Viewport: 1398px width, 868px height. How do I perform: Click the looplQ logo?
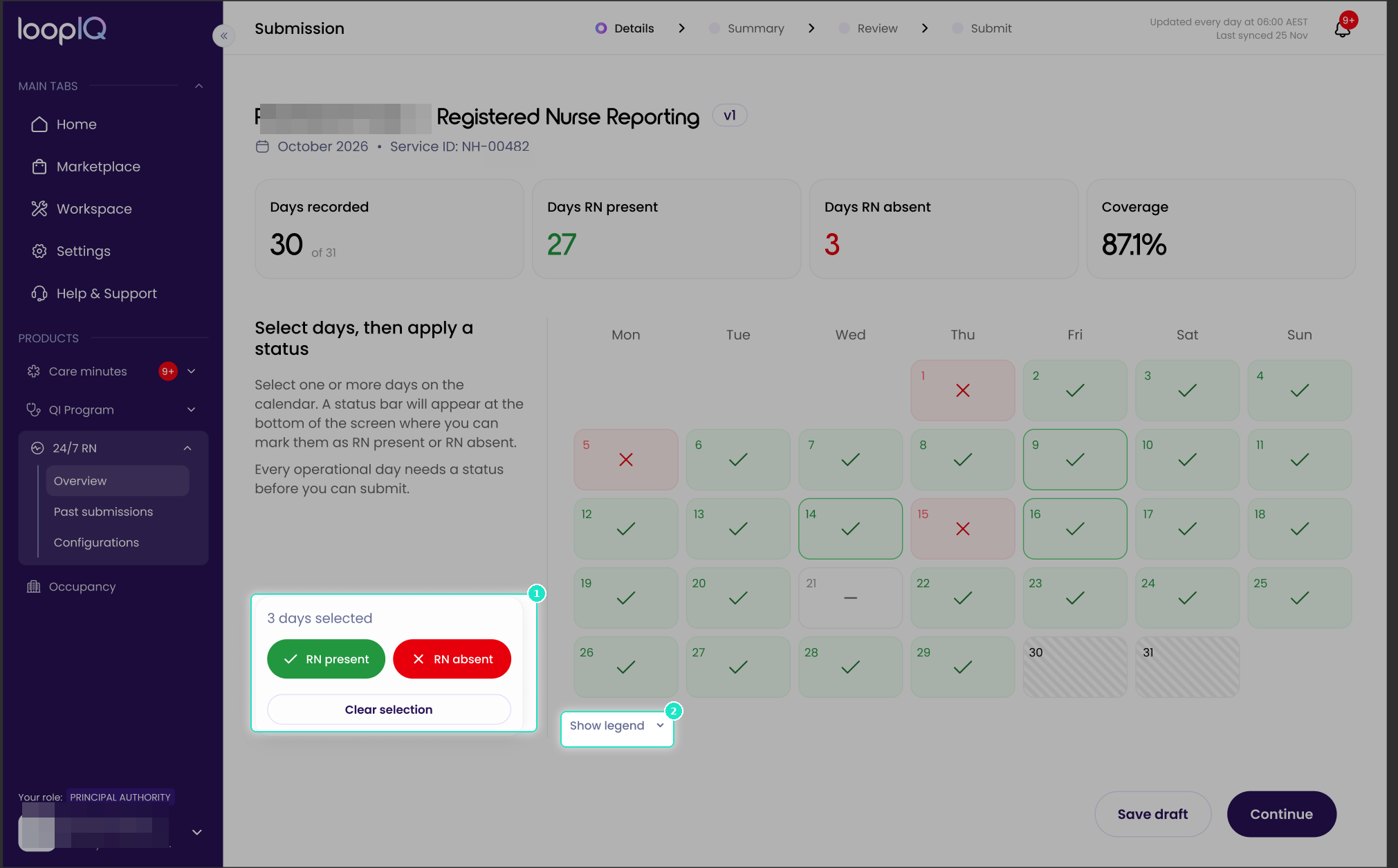(62, 29)
